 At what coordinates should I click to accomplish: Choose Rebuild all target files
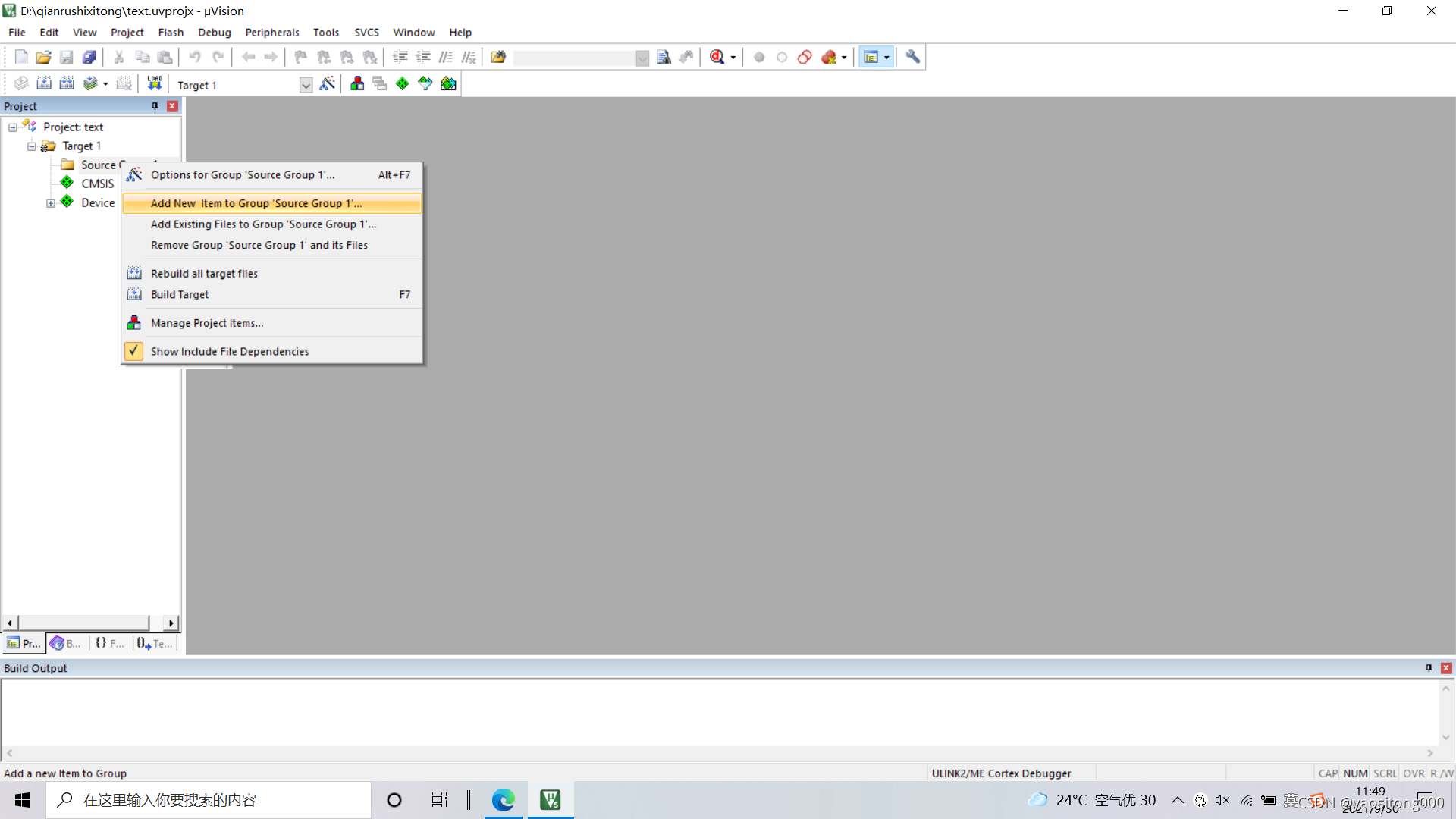pyautogui.click(x=204, y=274)
